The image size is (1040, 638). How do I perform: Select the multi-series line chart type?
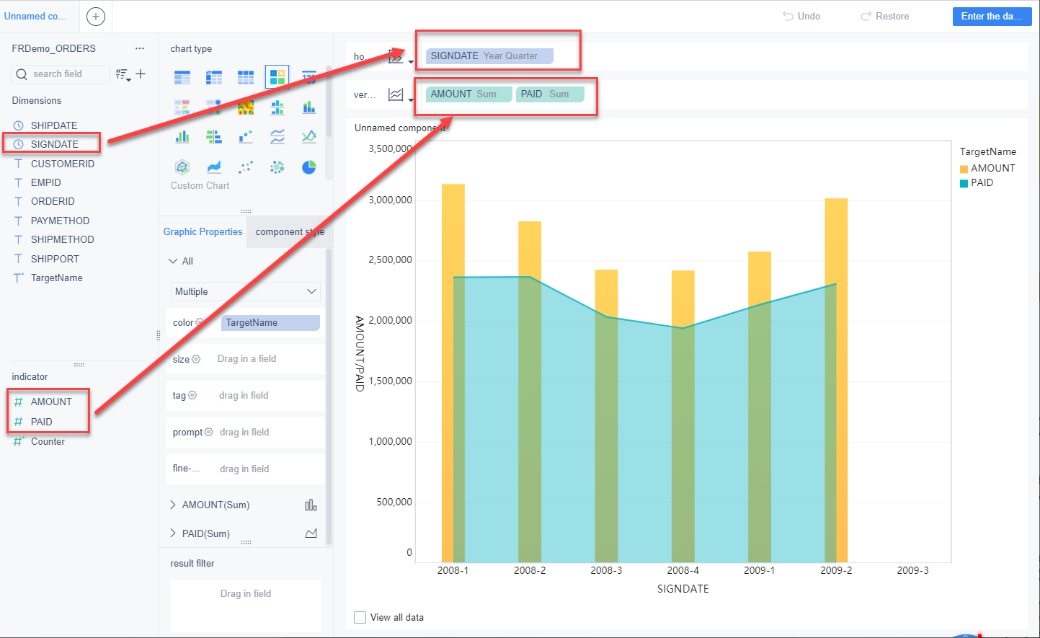[309, 137]
